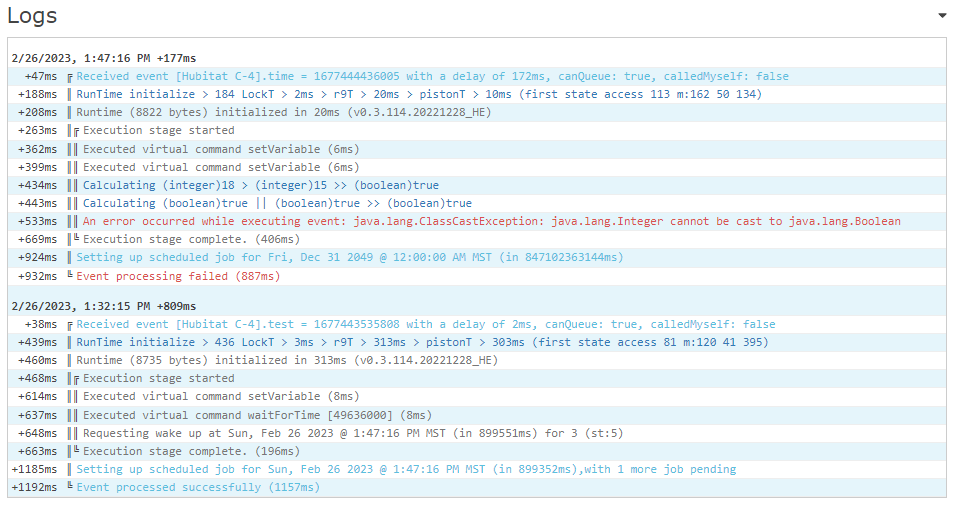Select the Calculating (integer)18 > (integer)15 line
This screenshot has width=959, height=518.
pyautogui.click(x=261, y=185)
